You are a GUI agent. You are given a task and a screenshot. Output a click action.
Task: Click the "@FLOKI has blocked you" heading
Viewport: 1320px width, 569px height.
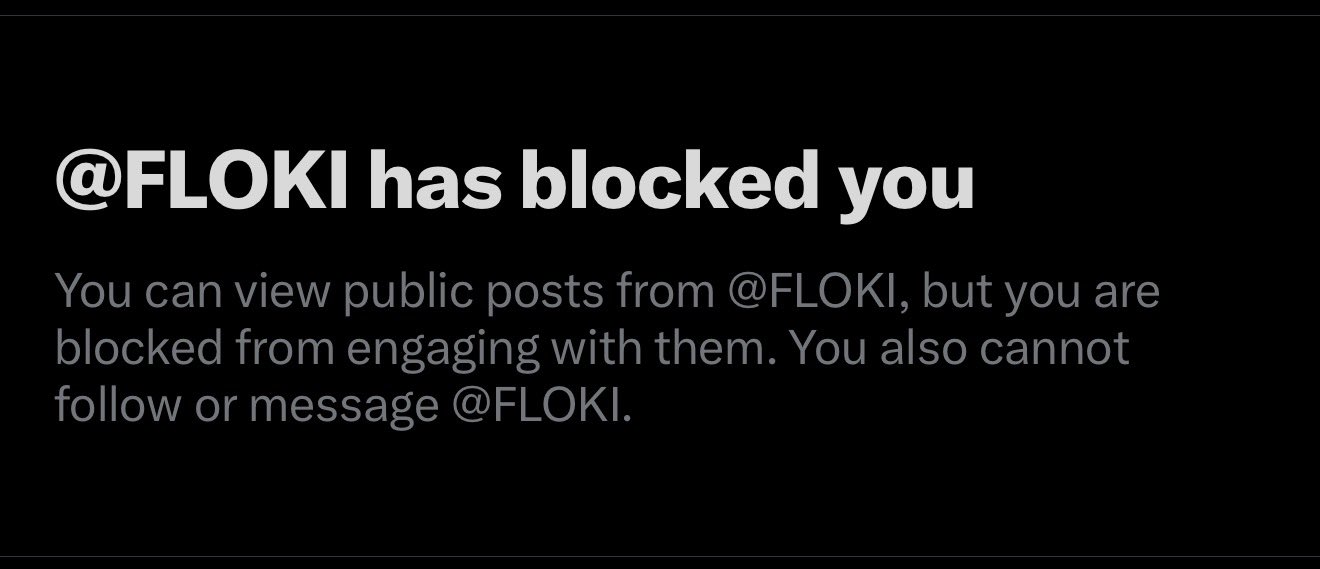coord(514,181)
